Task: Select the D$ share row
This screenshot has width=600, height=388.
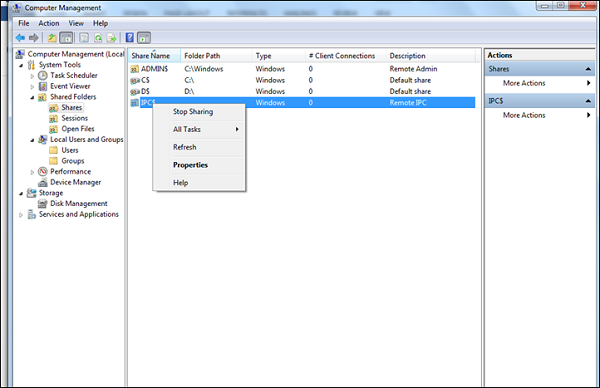Action: (x=302, y=91)
